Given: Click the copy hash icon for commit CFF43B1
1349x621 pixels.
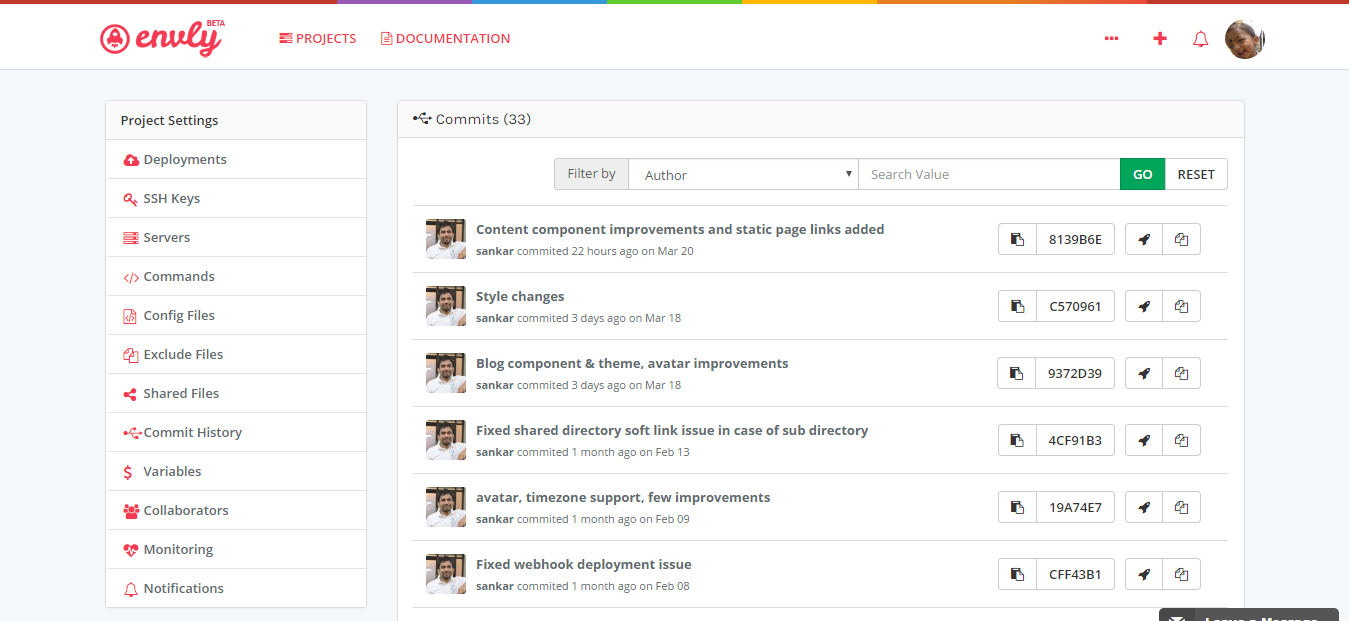Looking at the screenshot, I should click(x=1017, y=574).
